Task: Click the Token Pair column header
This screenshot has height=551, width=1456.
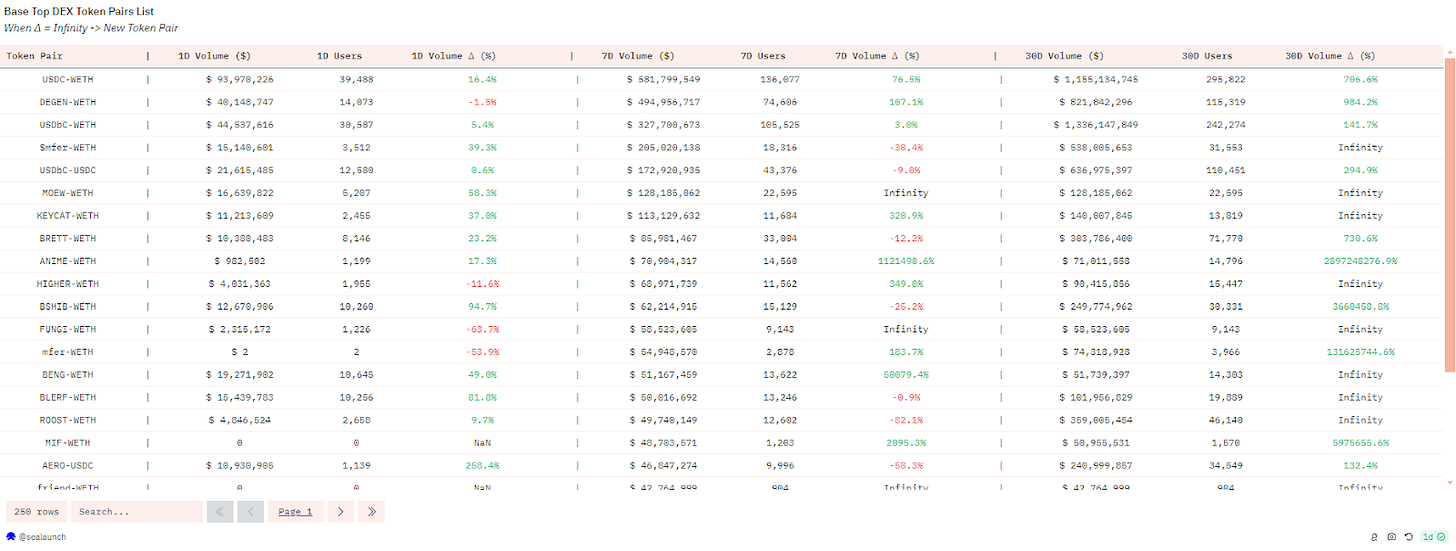Action: (x=35, y=56)
